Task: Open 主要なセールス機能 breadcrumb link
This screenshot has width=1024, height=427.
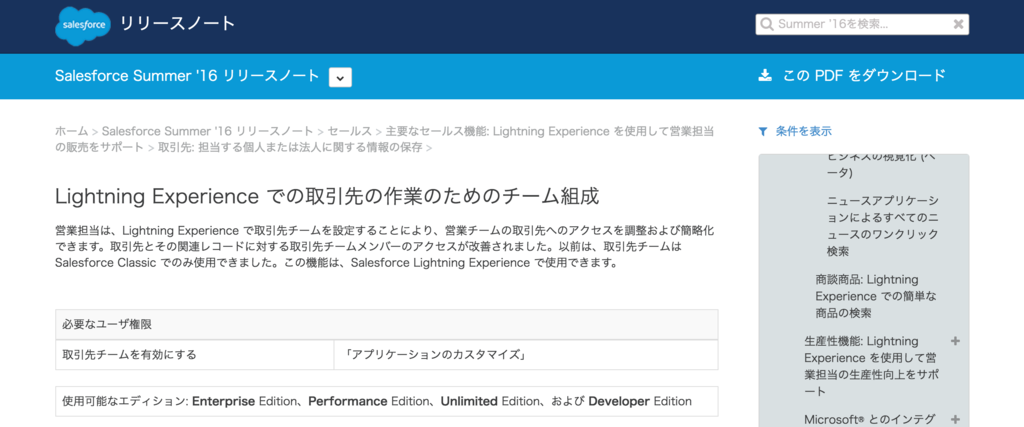Action: (385, 139)
